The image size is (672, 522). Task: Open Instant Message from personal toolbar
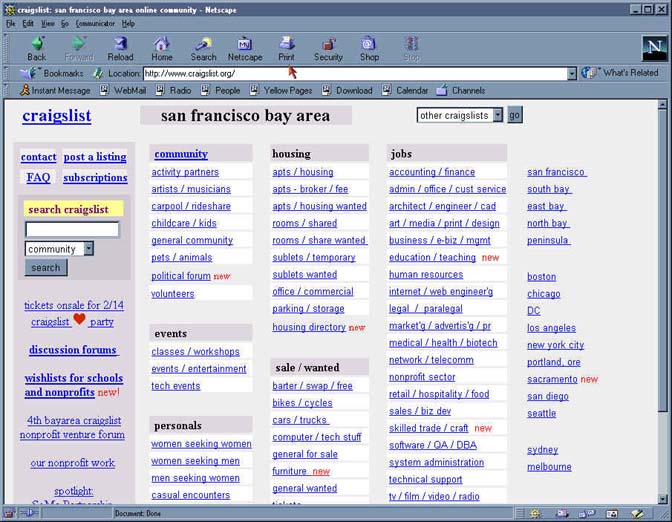[x=55, y=90]
